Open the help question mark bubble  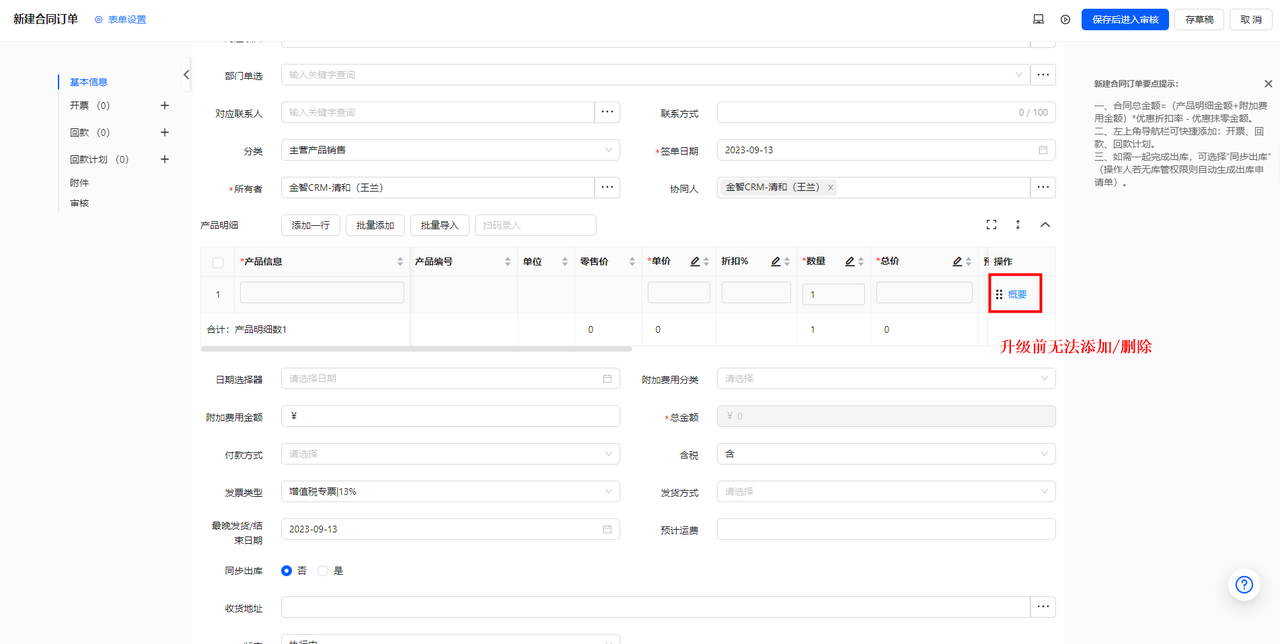point(1244,585)
